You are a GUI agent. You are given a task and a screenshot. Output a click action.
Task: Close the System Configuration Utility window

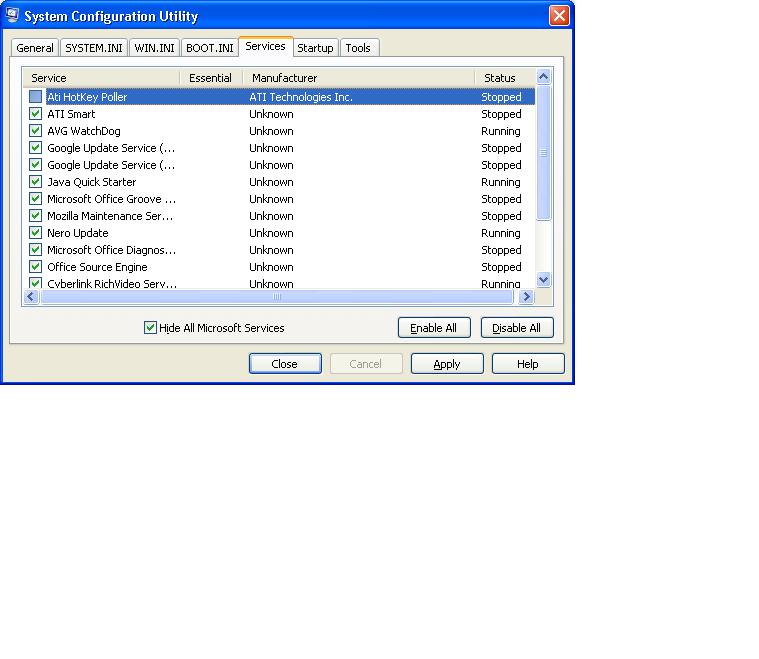(559, 15)
